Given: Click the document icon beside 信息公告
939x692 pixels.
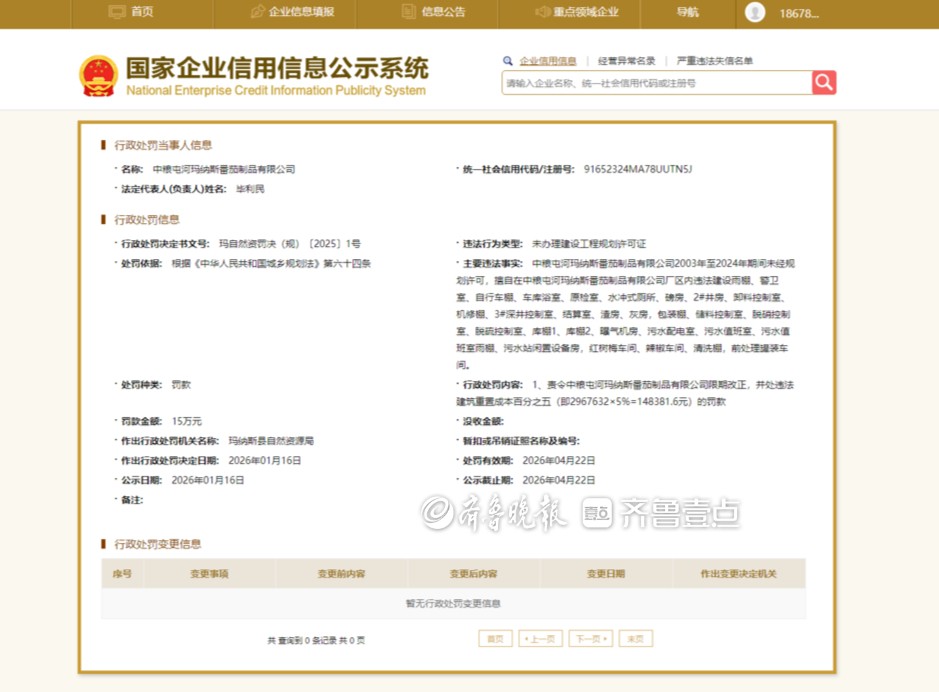Looking at the screenshot, I should pos(408,12).
